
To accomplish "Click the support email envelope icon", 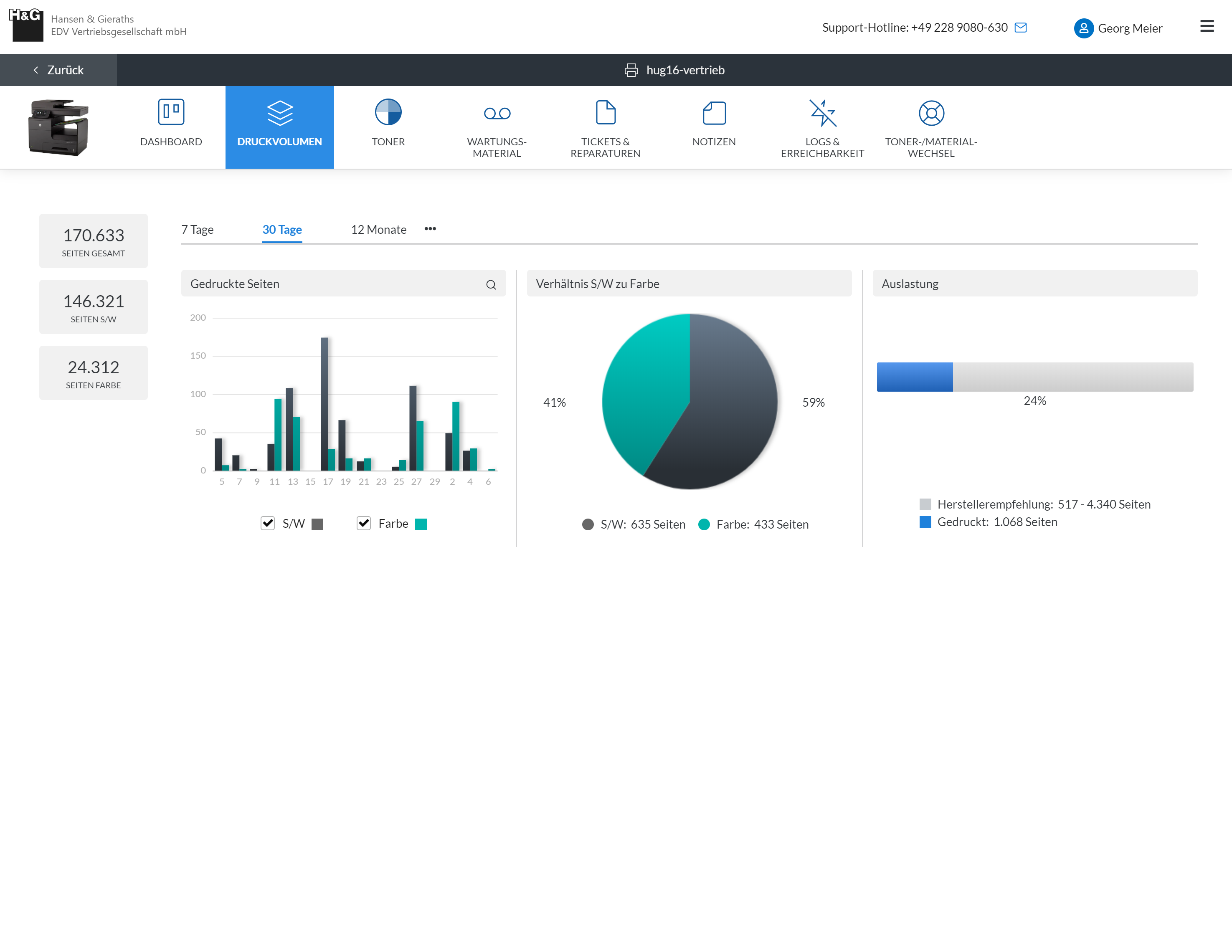I will coord(1020,28).
